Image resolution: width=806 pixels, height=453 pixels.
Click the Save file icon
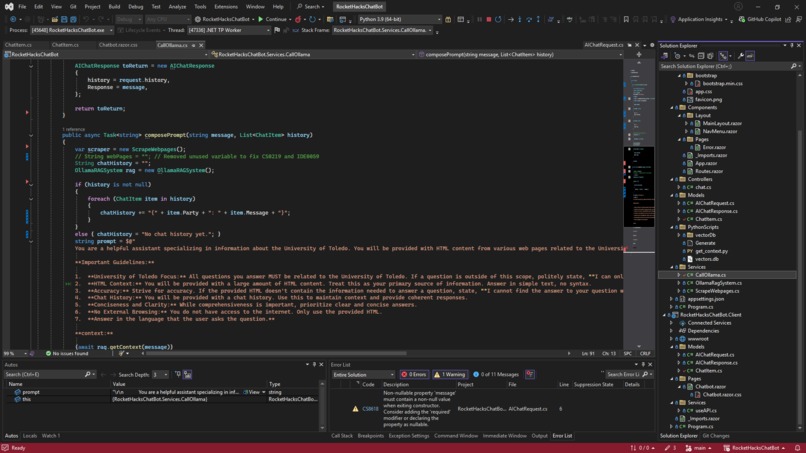(x=64, y=19)
